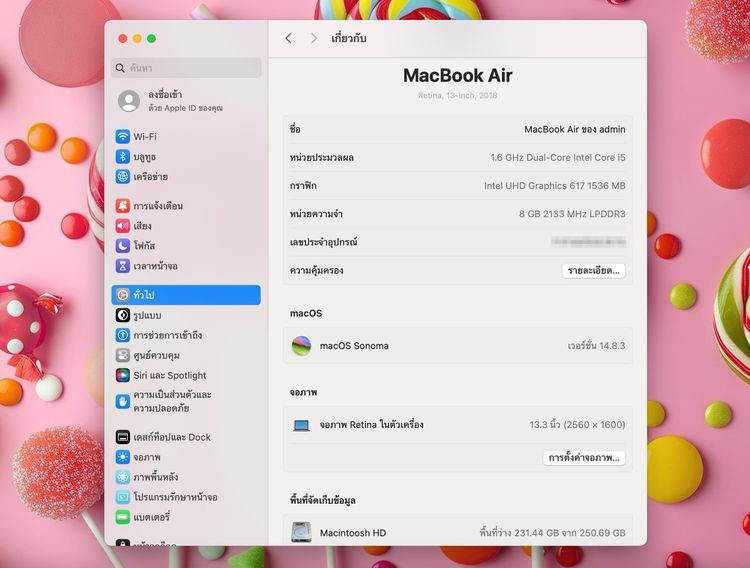Open Appearance (รูปแบบ) icon
The image size is (750, 568).
coord(123,315)
